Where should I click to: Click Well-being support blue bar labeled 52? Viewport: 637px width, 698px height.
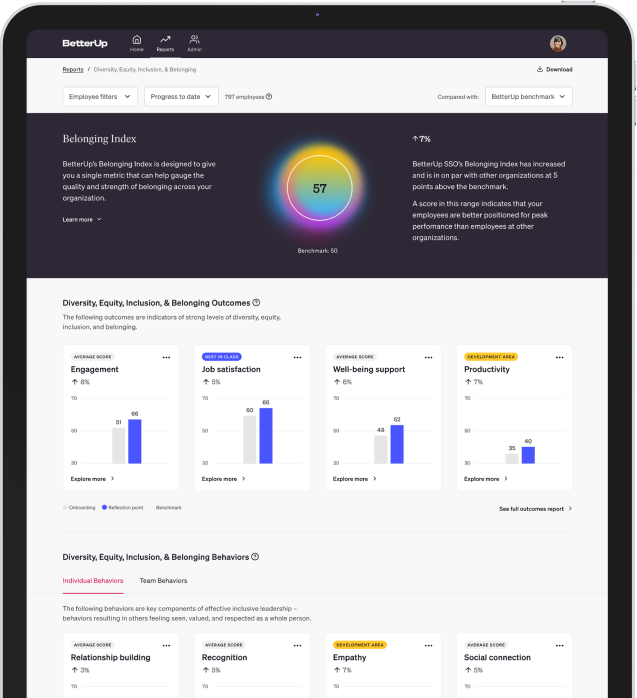(397, 444)
